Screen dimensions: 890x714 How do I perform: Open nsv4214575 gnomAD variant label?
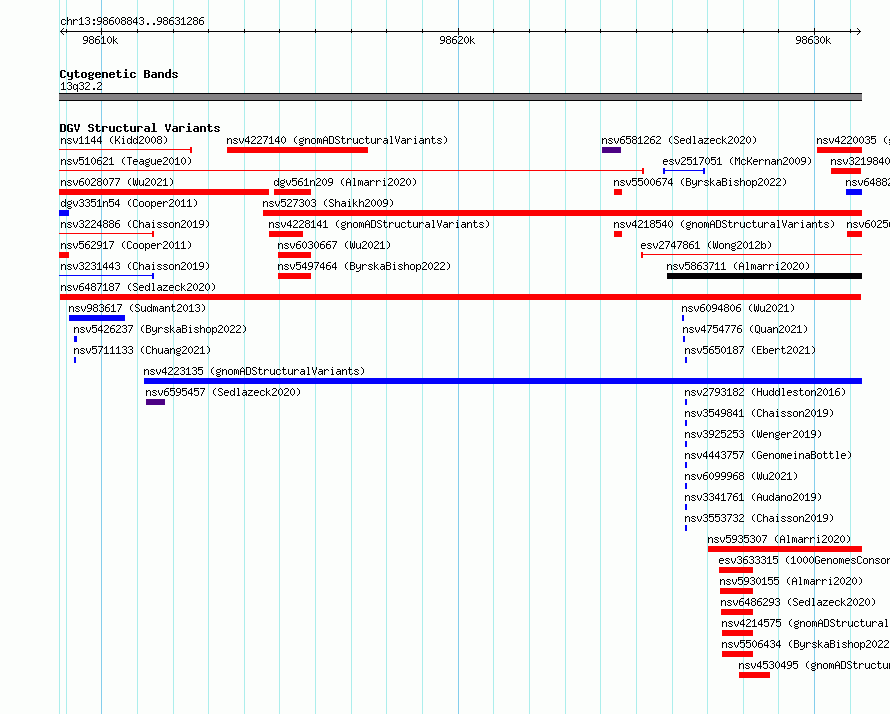click(805, 623)
